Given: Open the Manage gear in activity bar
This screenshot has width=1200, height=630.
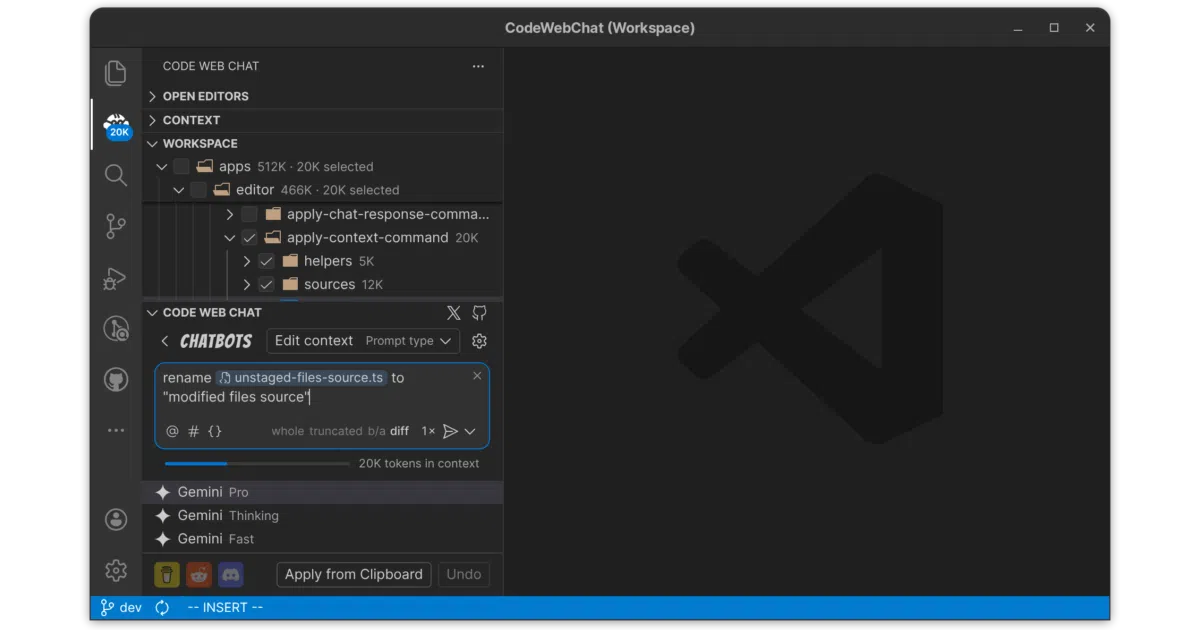Looking at the screenshot, I should tap(116, 570).
